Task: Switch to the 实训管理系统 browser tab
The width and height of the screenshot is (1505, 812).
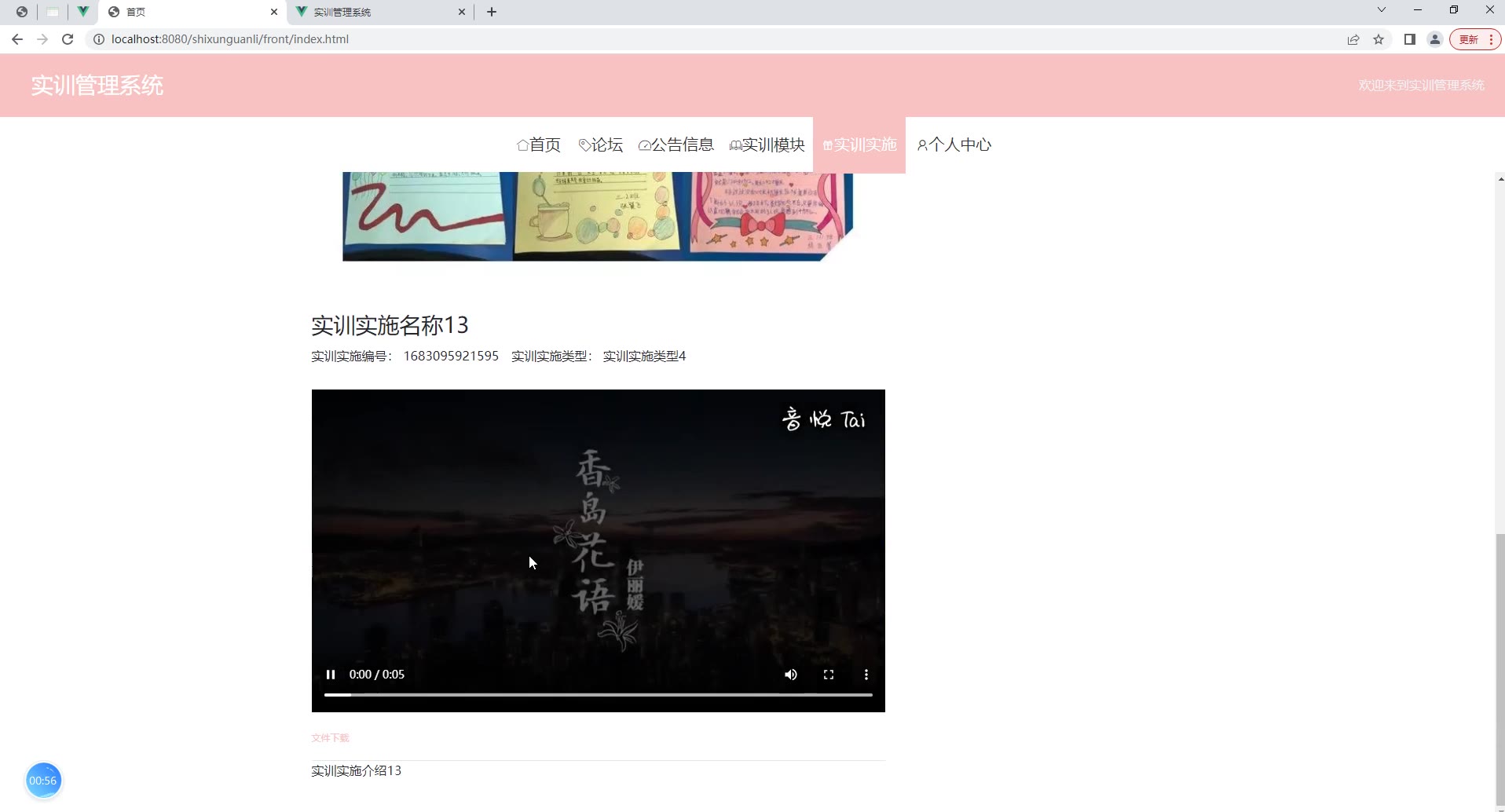Action: (x=381, y=12)
